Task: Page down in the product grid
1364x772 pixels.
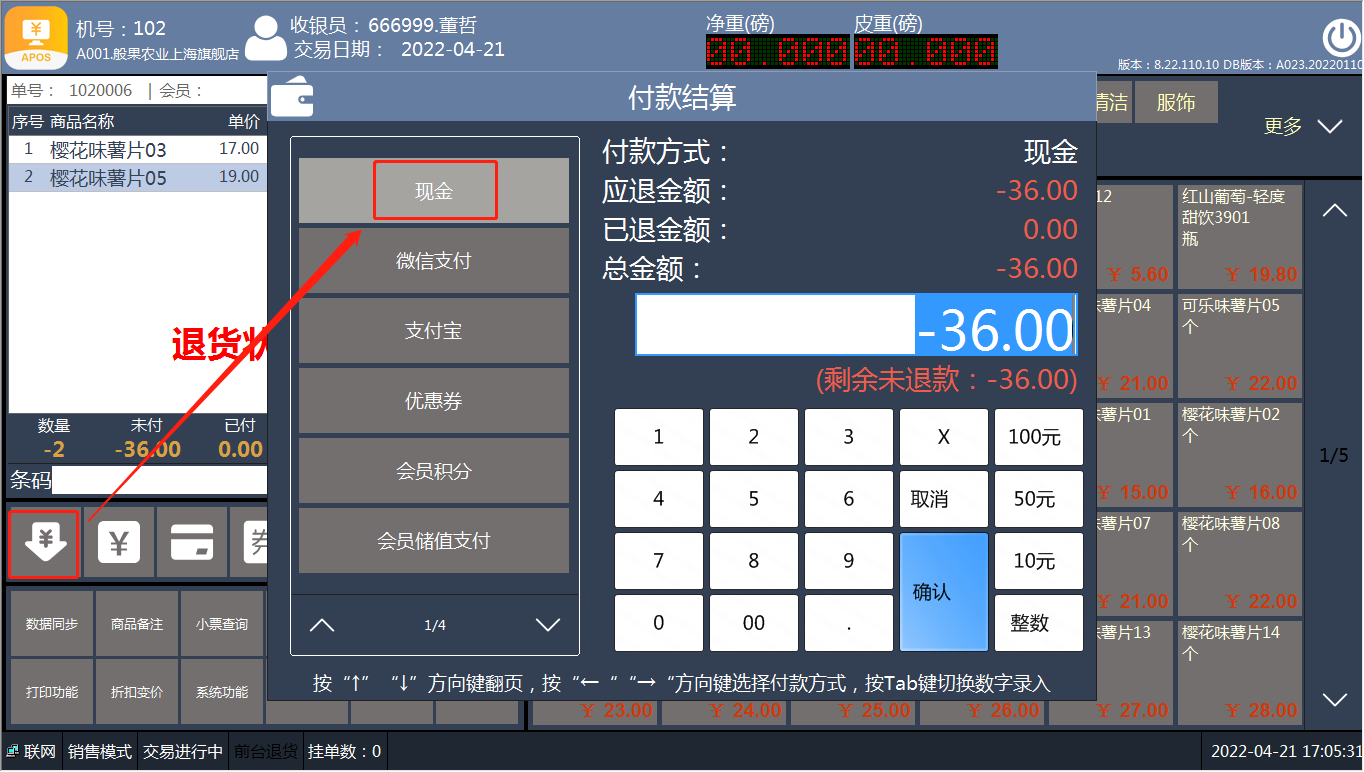Action: [x=1334, y=699]
